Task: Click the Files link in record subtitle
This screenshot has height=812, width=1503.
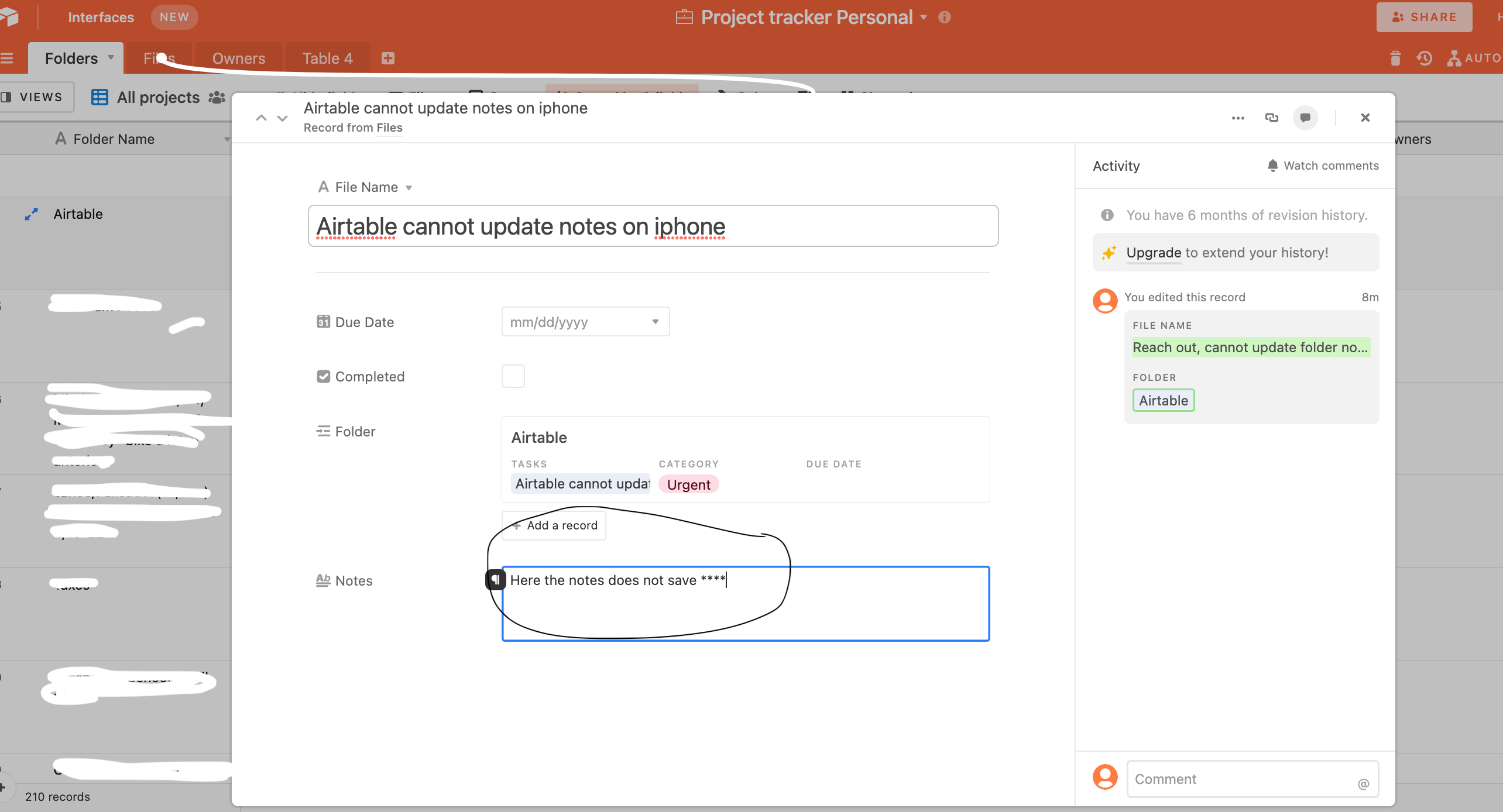Action: (389, 128)
